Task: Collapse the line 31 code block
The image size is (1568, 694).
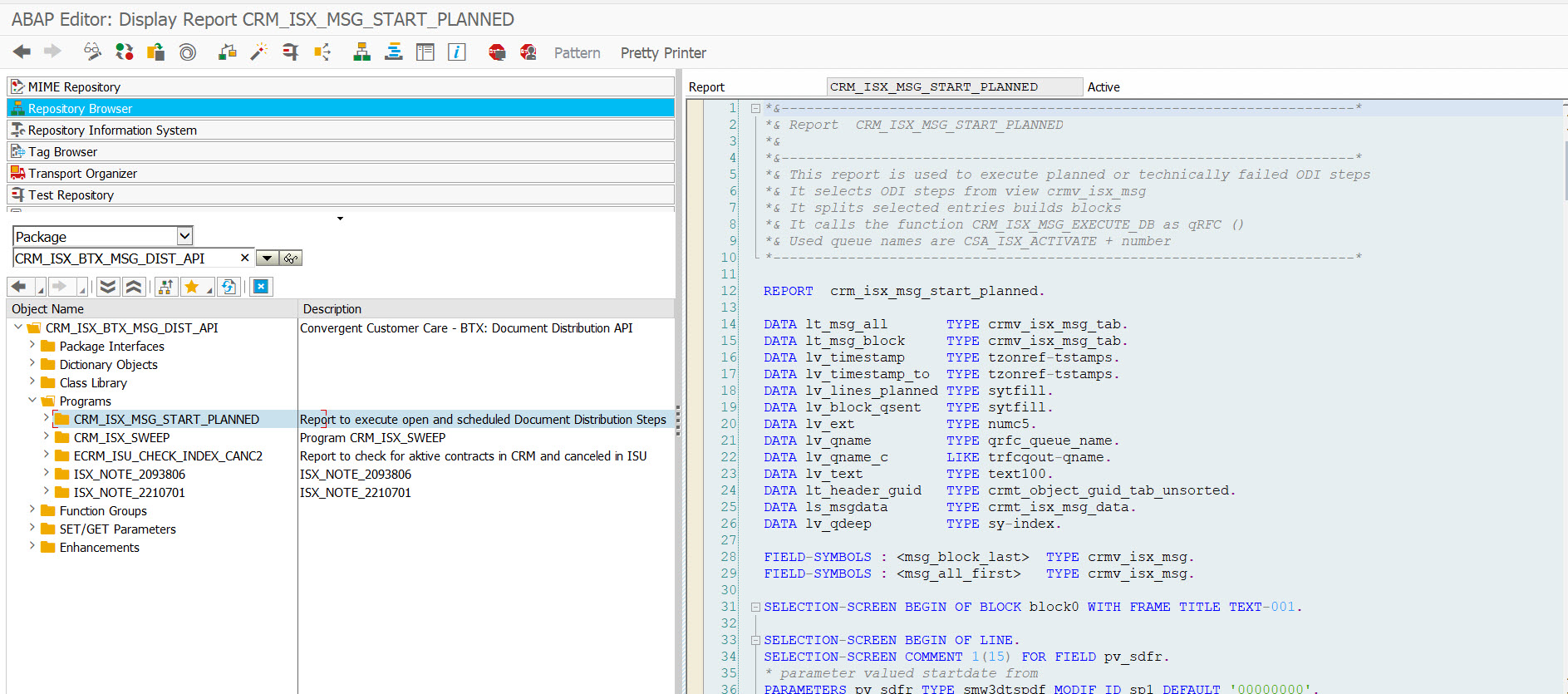Action: coord(755,608)
